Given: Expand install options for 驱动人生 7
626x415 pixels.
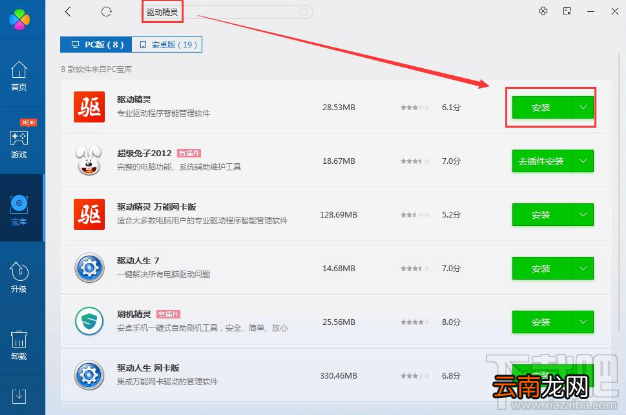Looking at the screenshot, I should [x=583, y=268].
